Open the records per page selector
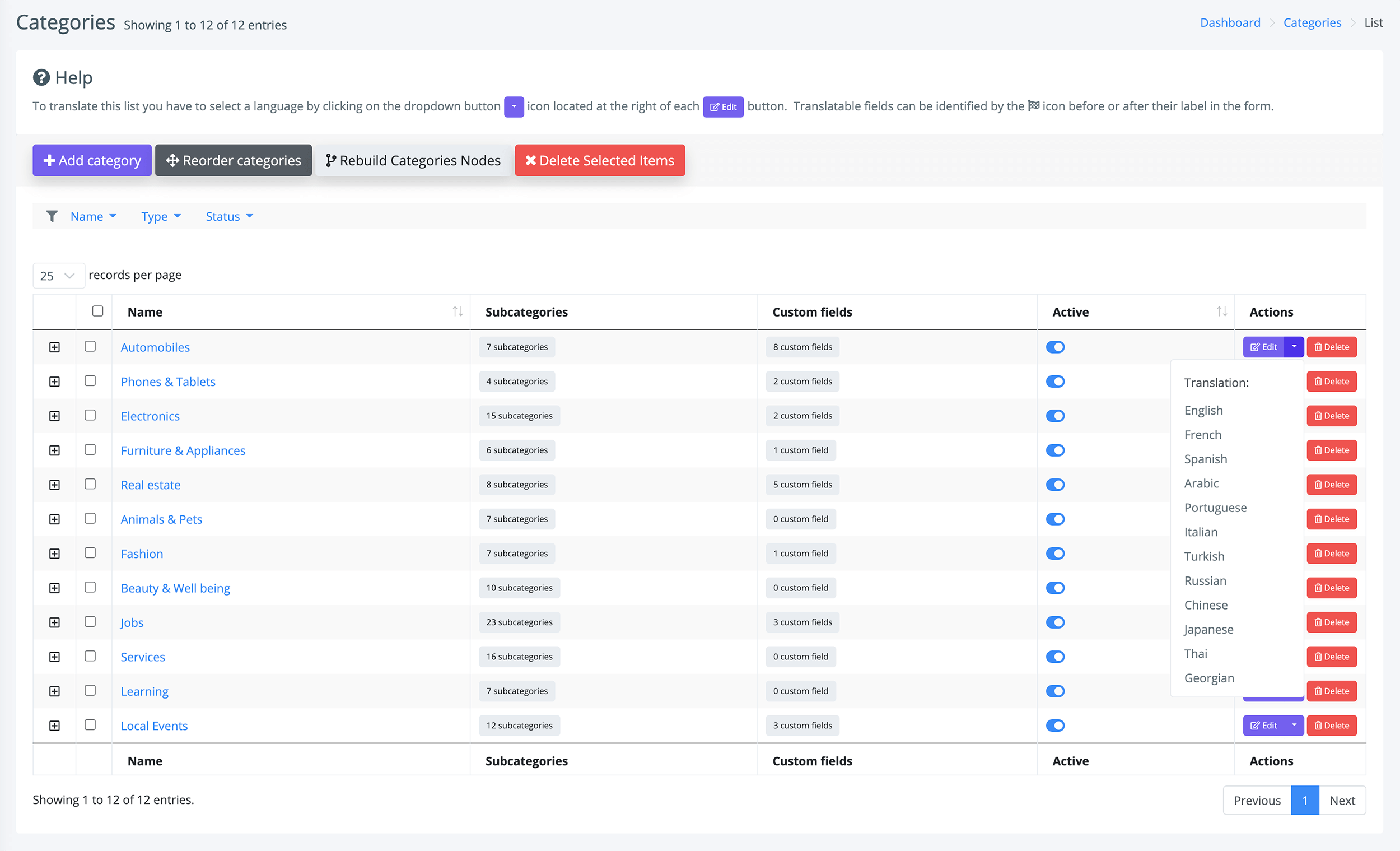Screen dimensions: 1400x851 click(x=59, y=276)
